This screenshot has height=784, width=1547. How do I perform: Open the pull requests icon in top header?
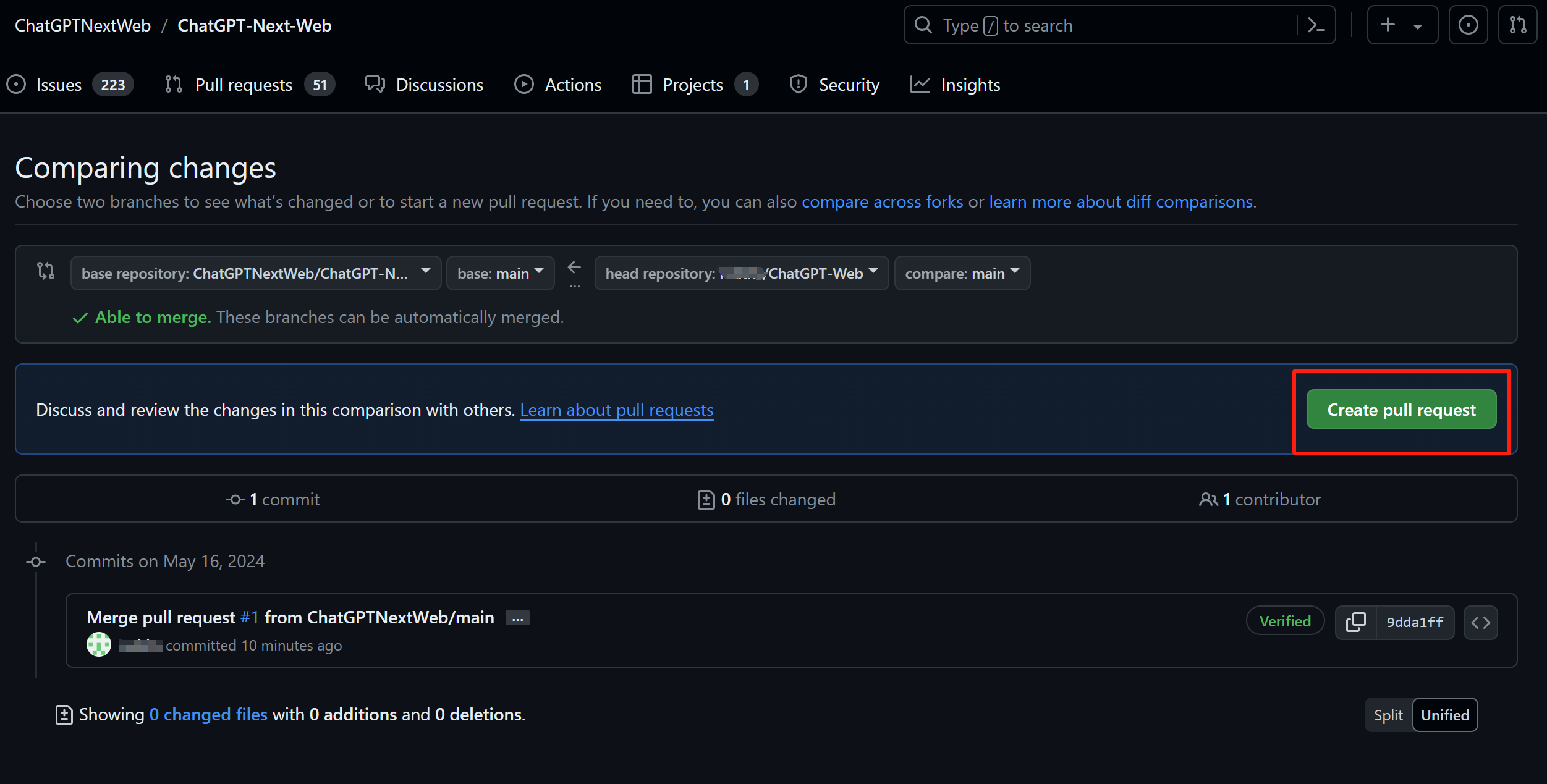click(1517, 25)
